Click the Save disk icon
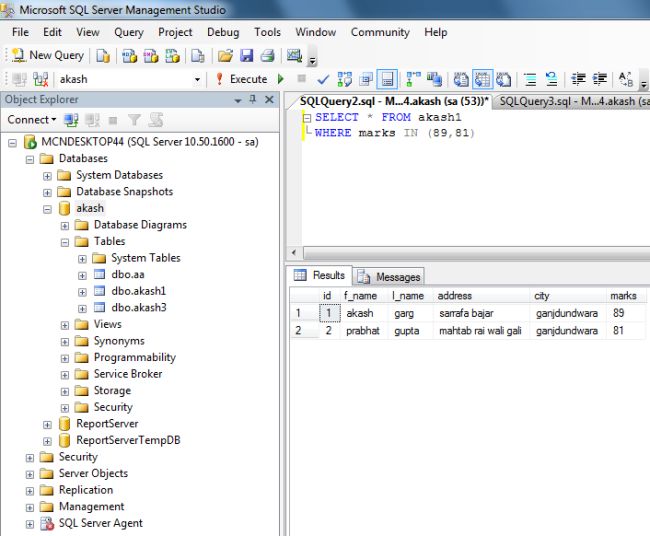The width and height of the screenshot is (650, 536). [x=246, y=55]
